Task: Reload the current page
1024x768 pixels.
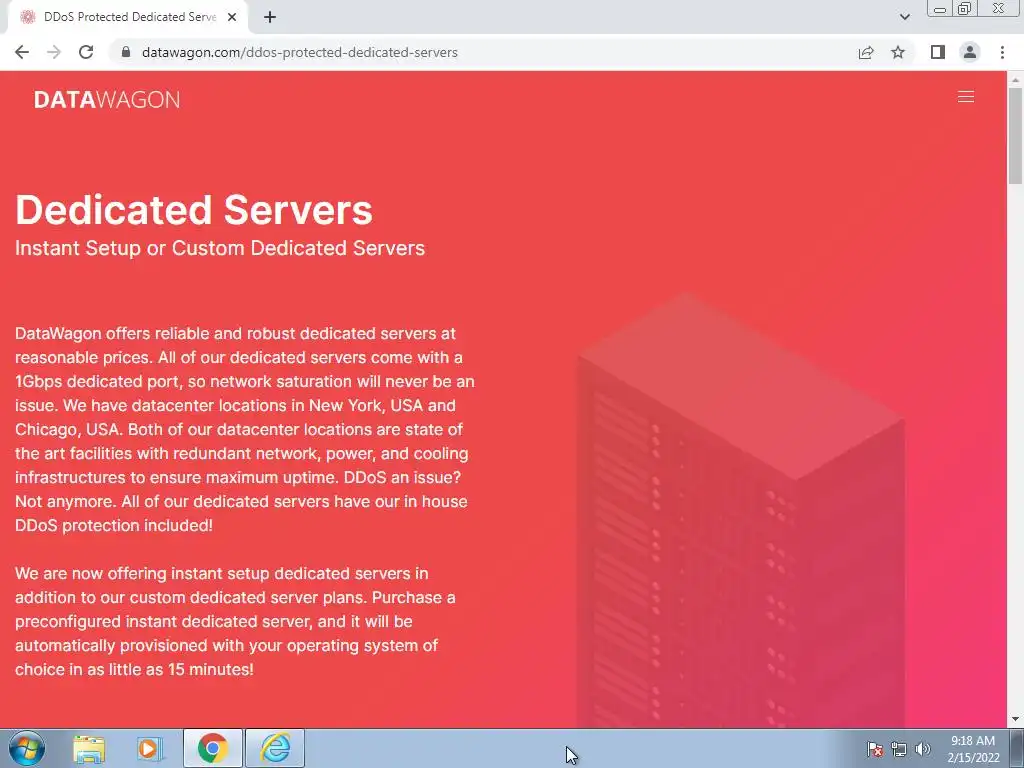Action: point(86,52)
